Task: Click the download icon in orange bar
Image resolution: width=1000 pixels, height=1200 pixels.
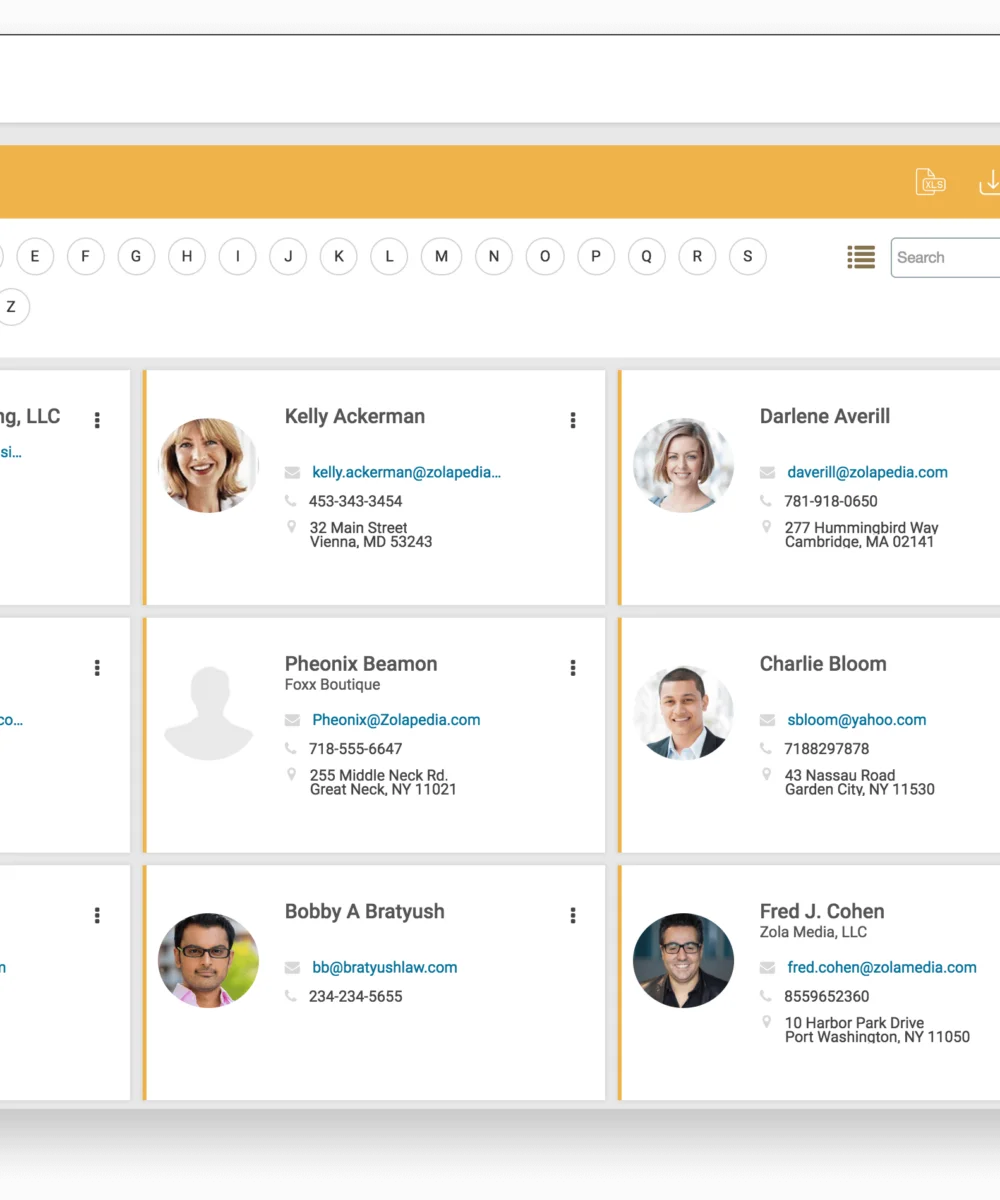Action: [x=989, y=182]
